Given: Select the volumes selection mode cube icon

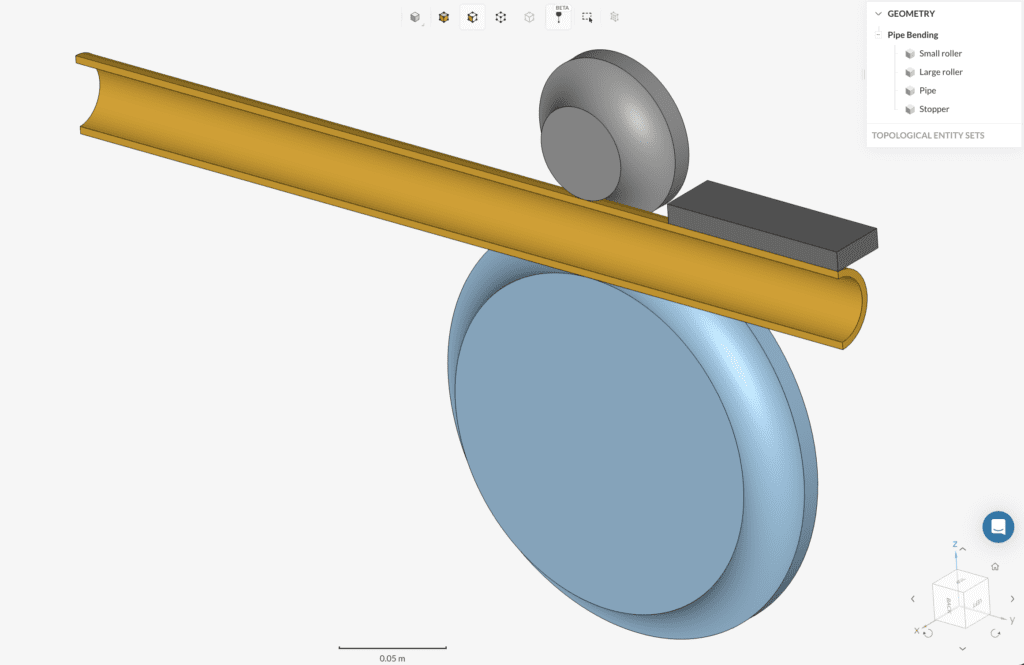Looking at the screenshot, I should pos(443,17).
